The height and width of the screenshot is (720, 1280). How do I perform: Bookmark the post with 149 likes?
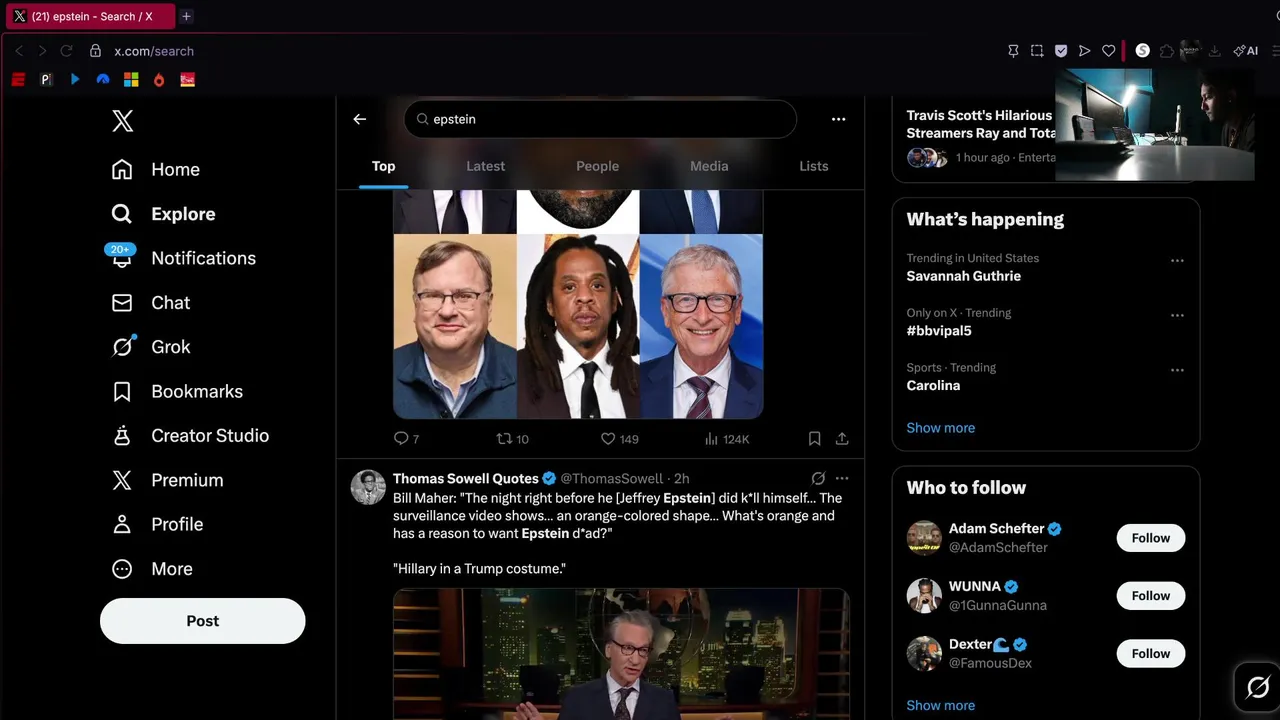[x=814, y=438]
